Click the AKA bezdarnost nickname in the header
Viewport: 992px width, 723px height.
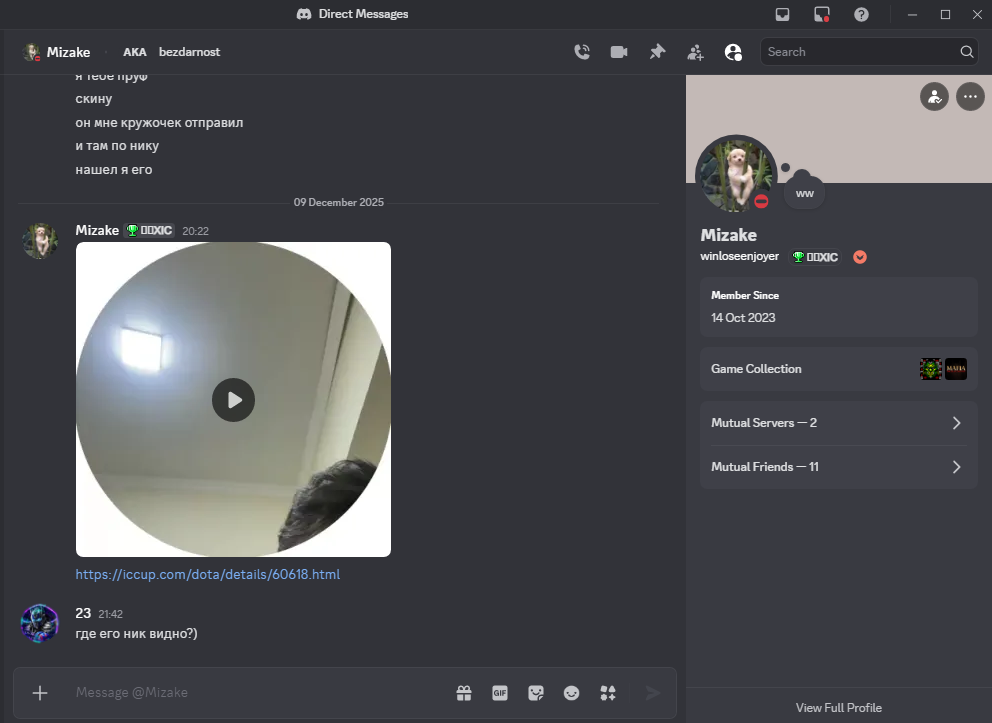pos(171,52)
